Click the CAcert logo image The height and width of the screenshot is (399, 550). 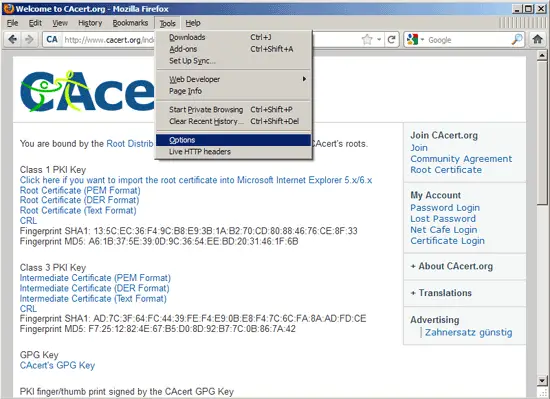coord(87,91)
